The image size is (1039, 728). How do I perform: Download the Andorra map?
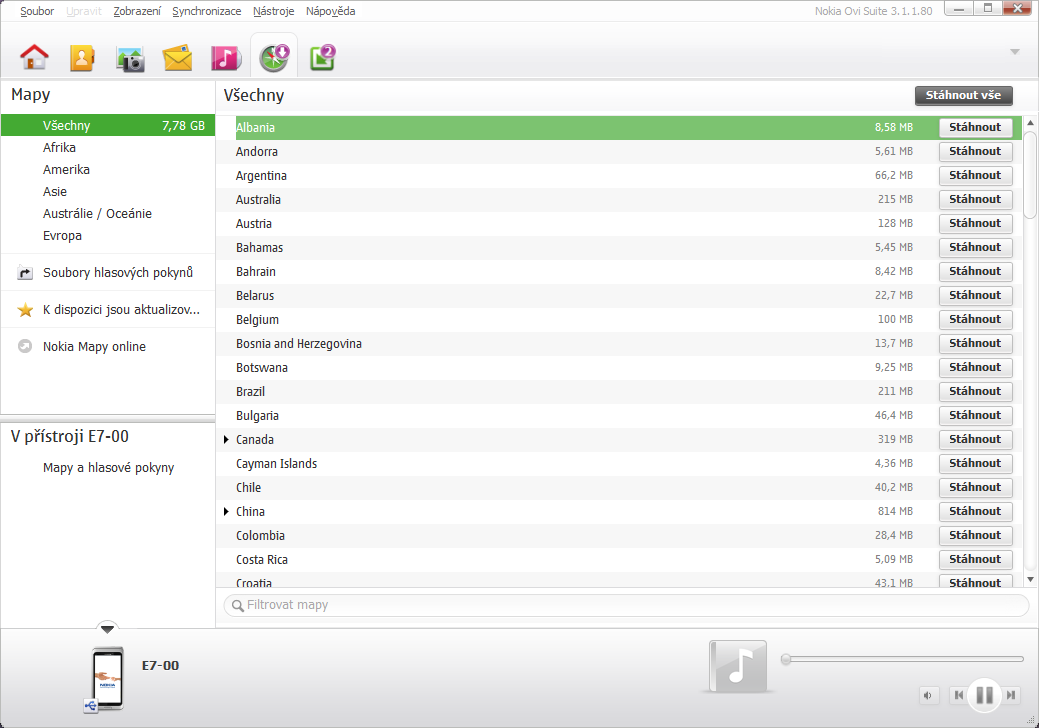point(975,151)
